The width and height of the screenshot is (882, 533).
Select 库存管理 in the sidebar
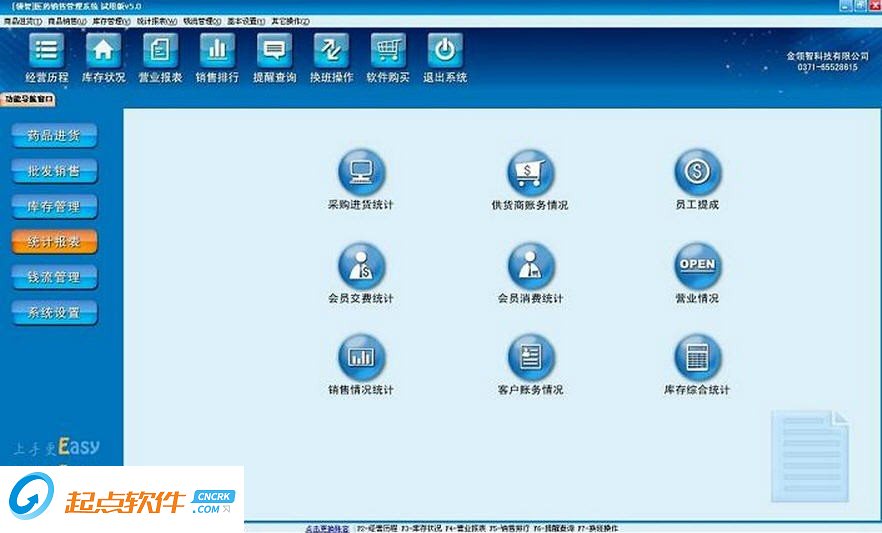click(54, 206)
